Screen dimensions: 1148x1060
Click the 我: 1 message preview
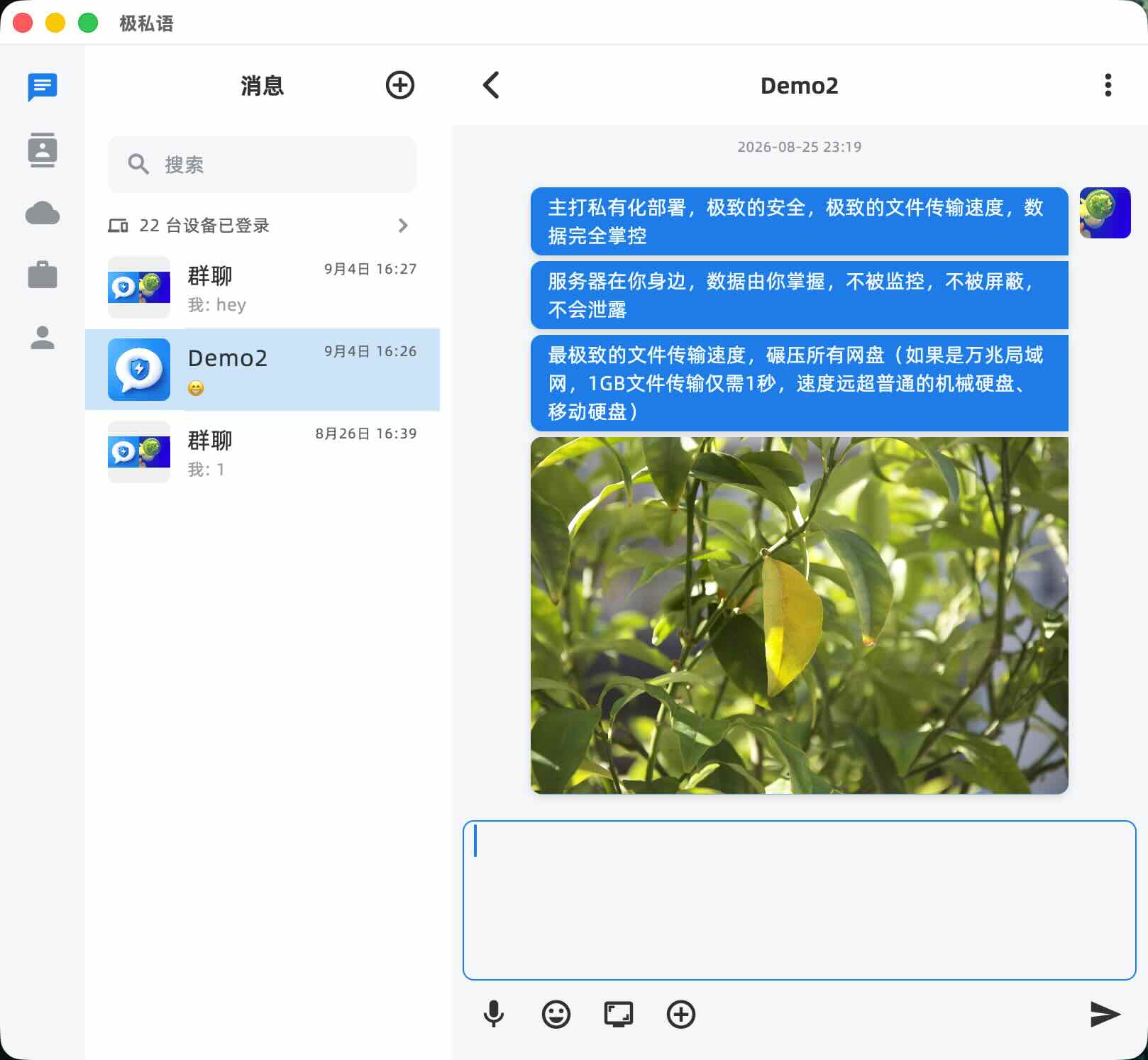[x=206, y=470]
